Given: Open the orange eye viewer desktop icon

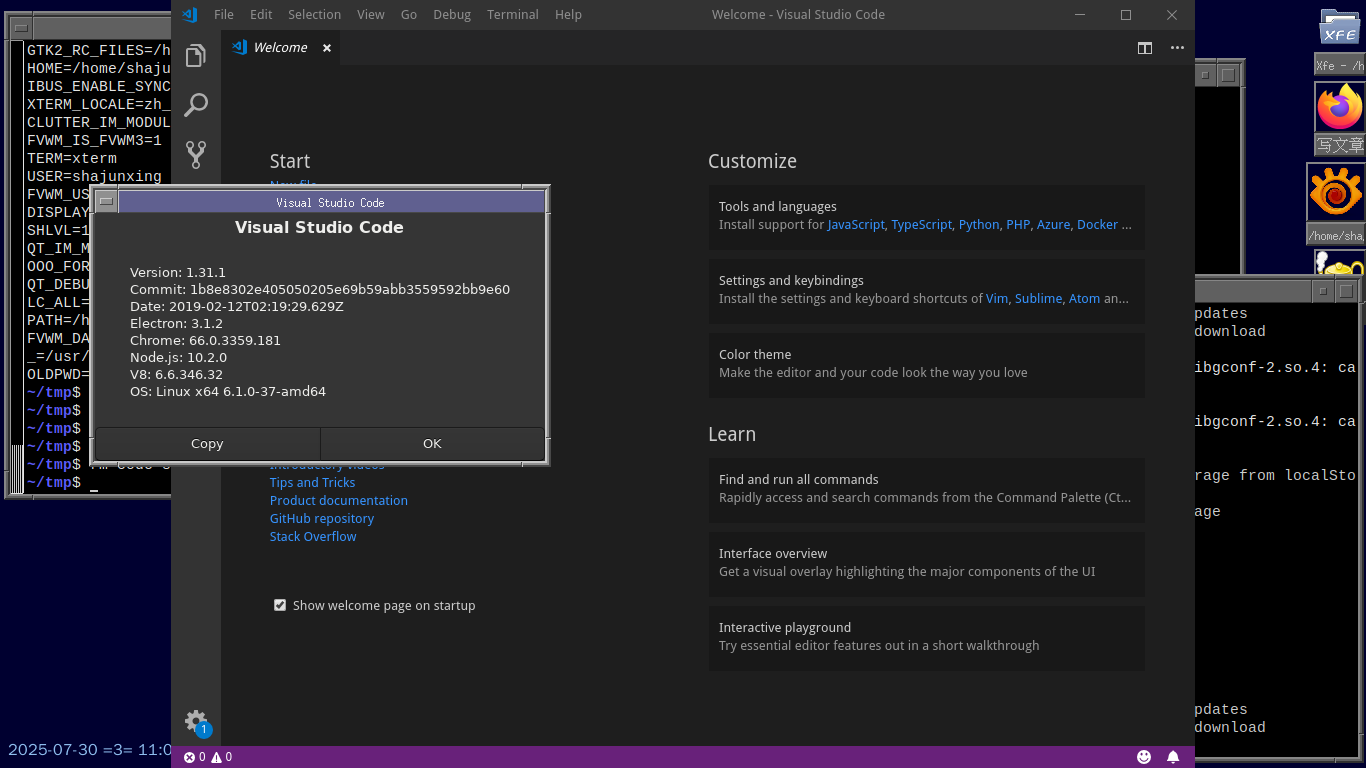Looking at the screenshot, I should click(x=1336, y=193).
